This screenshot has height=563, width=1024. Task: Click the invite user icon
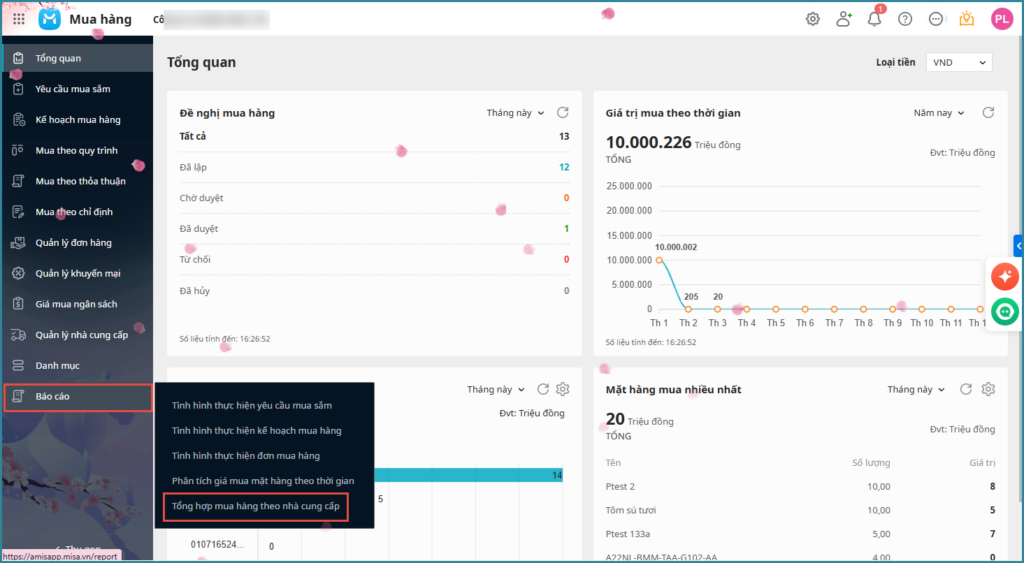[x=844, y=19]
